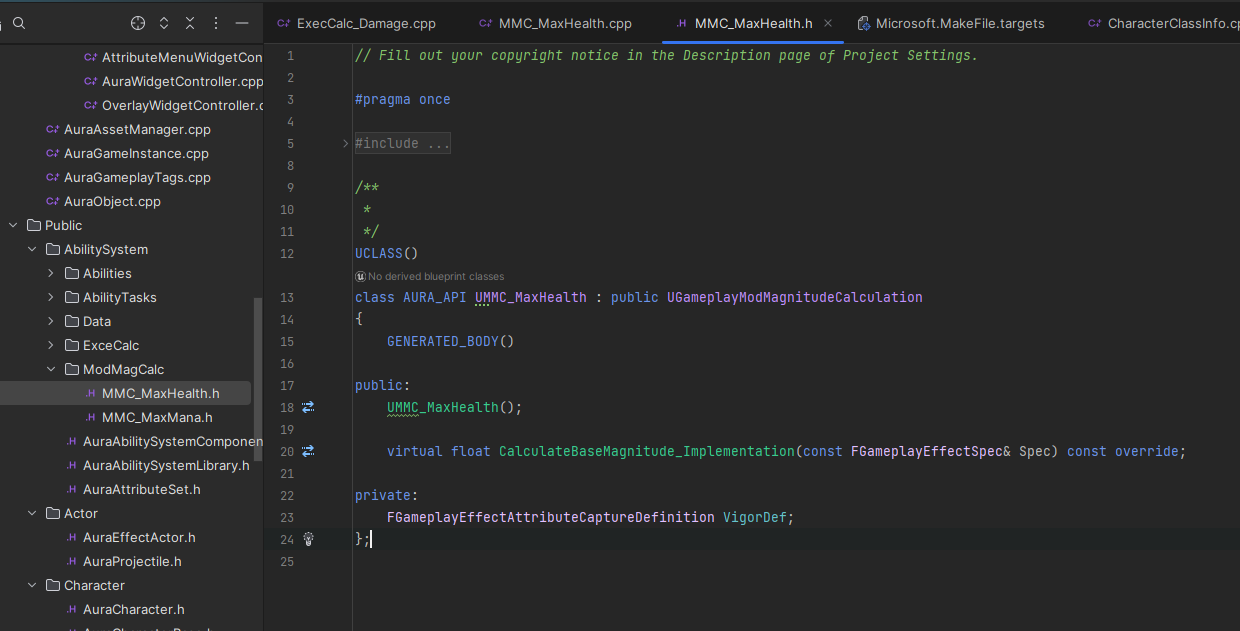Collapse the Public folder
The image size is (1240, 631).
coord(13,225)
